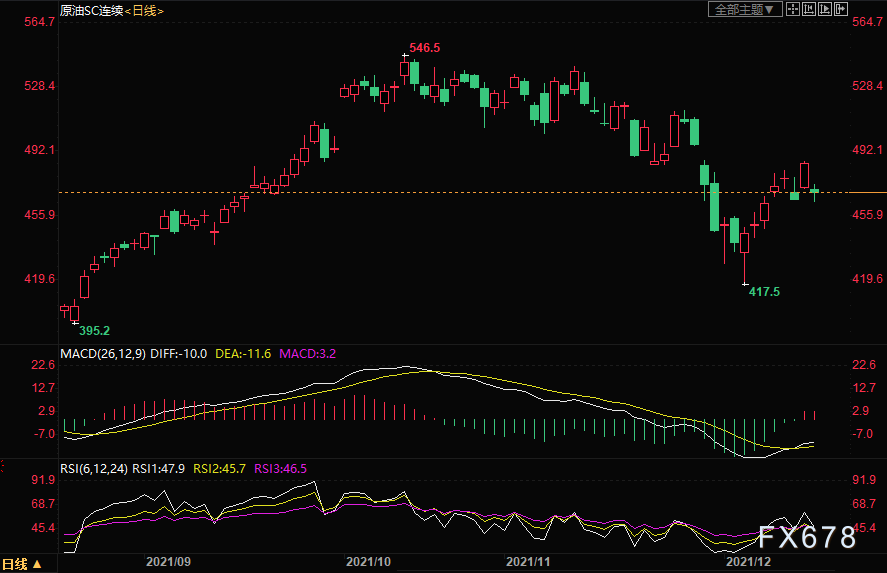The width and height of the screenshot is (887, 573).
Task: Click the right axis 492.1 label
Action: tap(868, 150)
